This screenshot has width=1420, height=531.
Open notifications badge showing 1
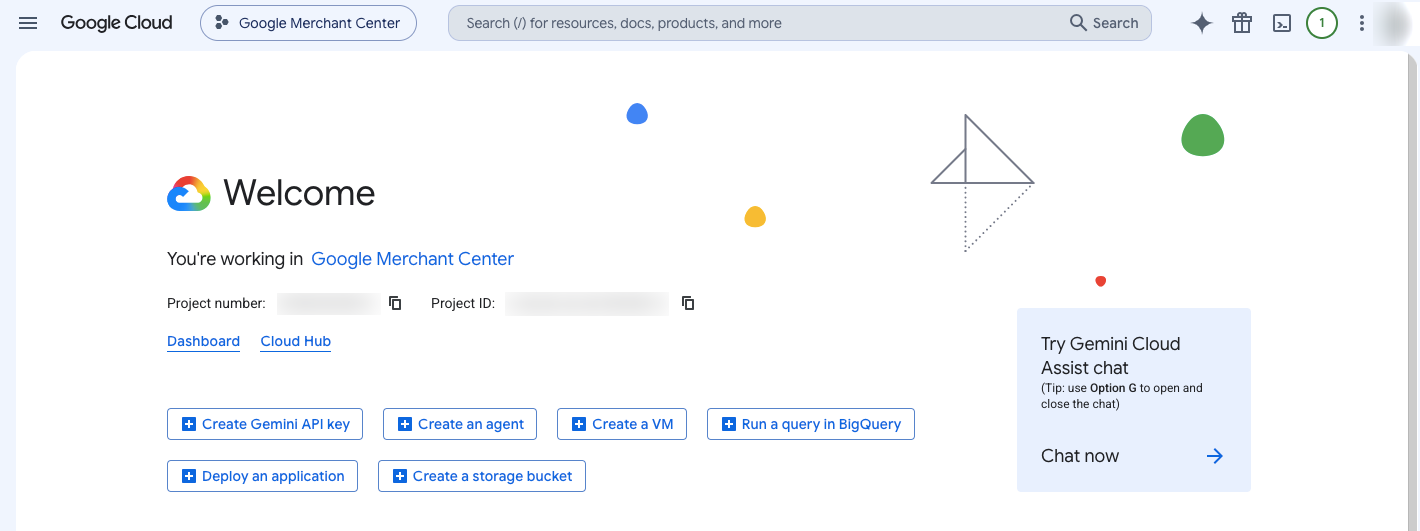point(1322,23)
